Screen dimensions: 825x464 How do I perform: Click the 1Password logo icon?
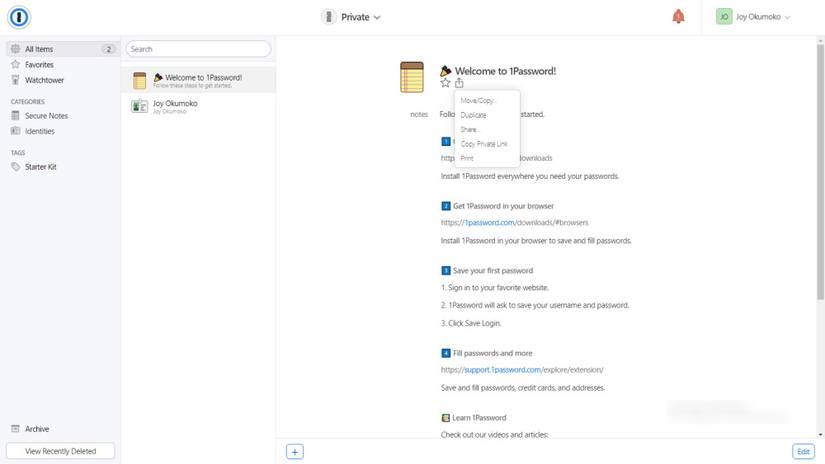pos(19,17)
